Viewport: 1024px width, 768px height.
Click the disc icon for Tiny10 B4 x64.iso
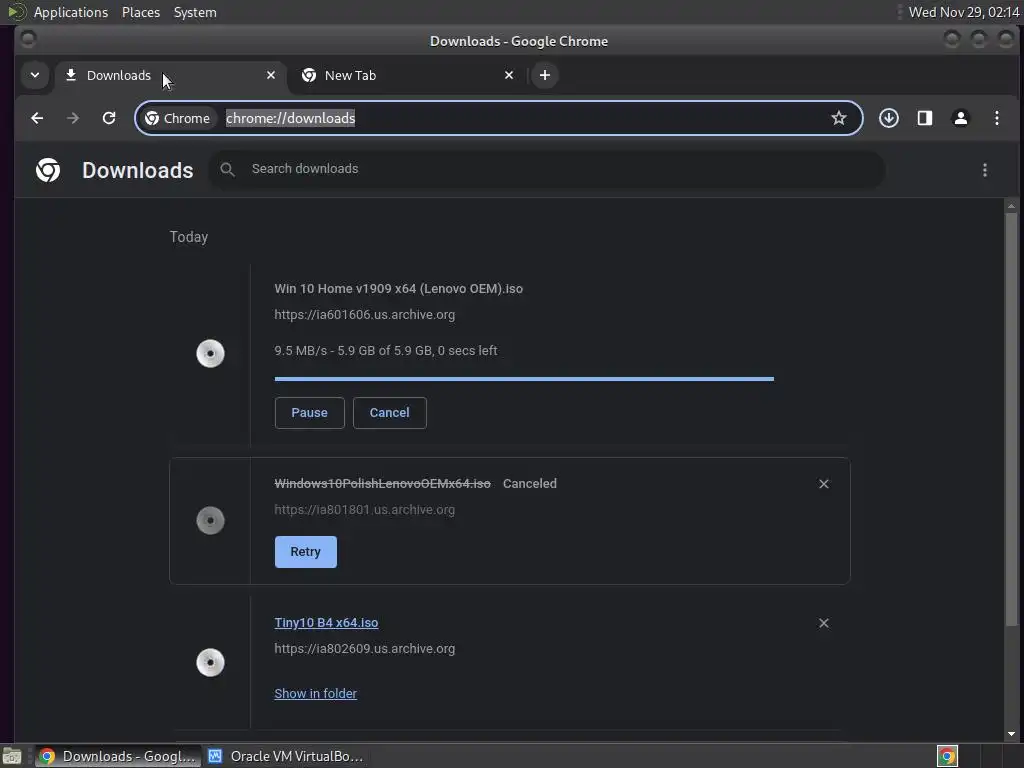[210, 663]
